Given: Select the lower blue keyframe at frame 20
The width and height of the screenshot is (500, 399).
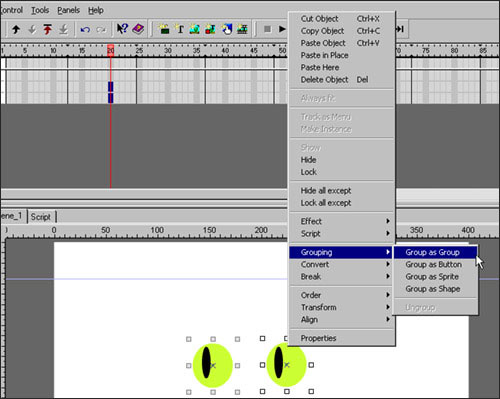Looking at the screenshot, I should click(111, 98).
